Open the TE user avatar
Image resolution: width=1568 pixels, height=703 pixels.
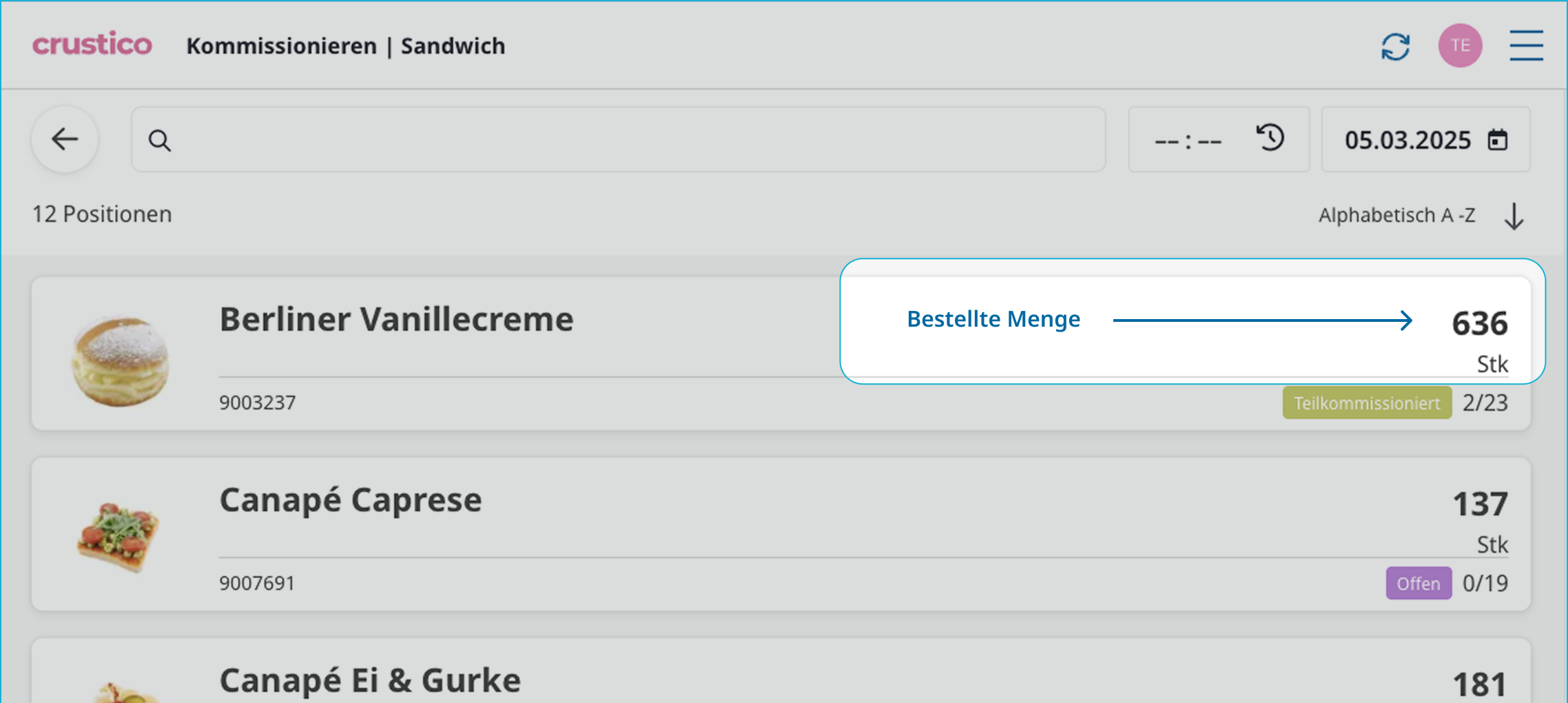tap(1460, 45)
